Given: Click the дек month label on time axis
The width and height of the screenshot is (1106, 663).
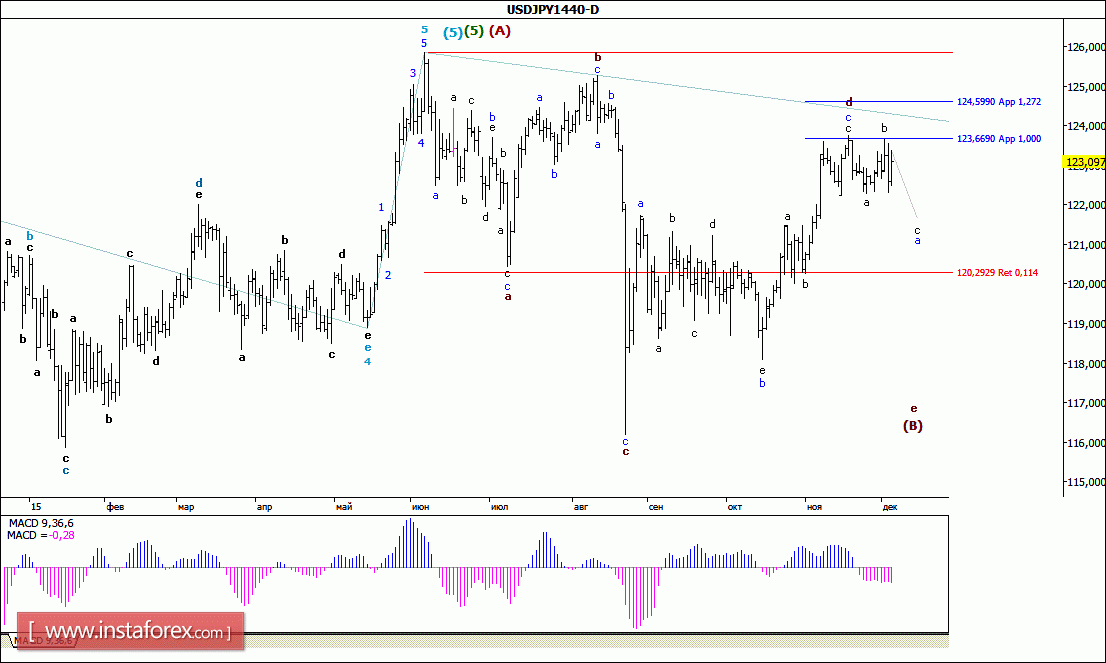Looking at the screenshot, I should pyautogui.click(x=890, y=507).
